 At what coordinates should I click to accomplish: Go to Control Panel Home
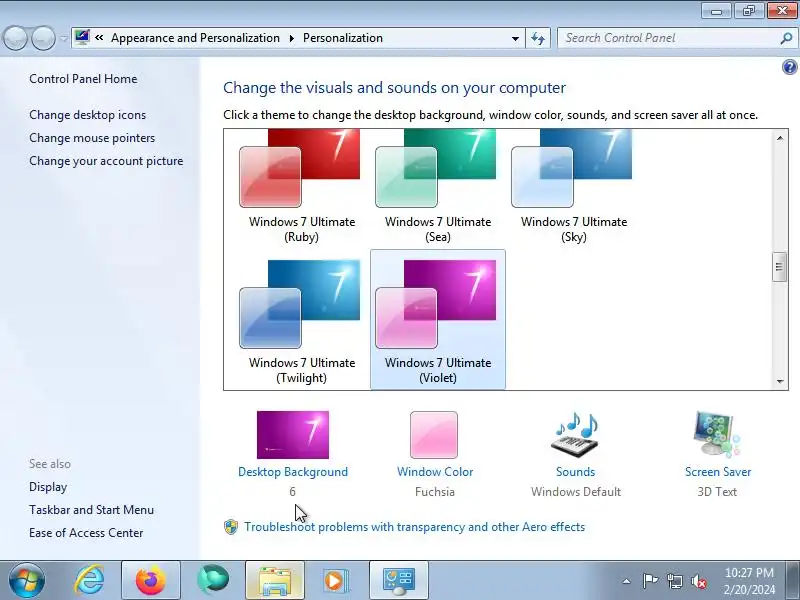(83, 79)
